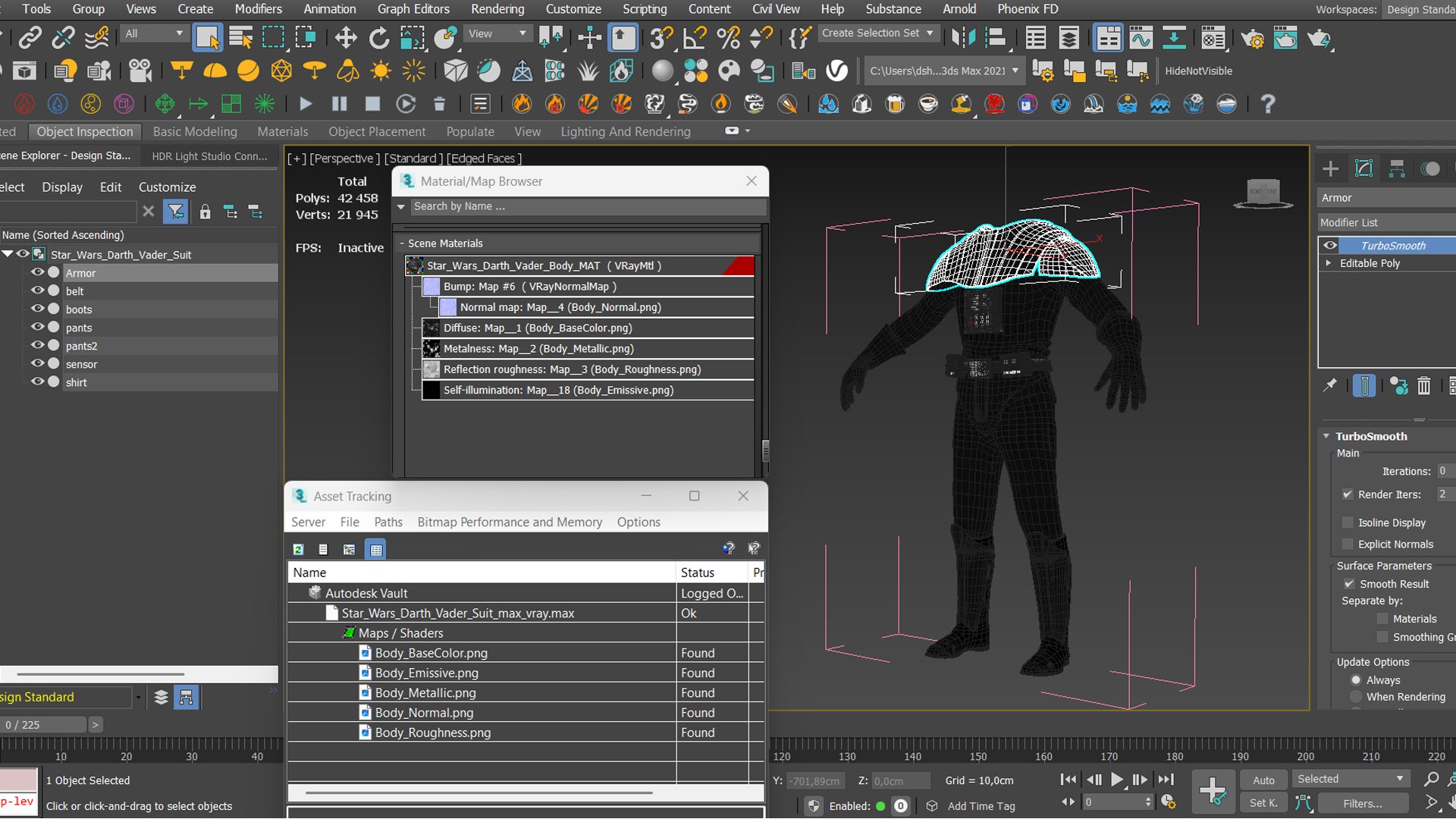Uncheck the Smooth Result checkbox

coord(1349,584)
